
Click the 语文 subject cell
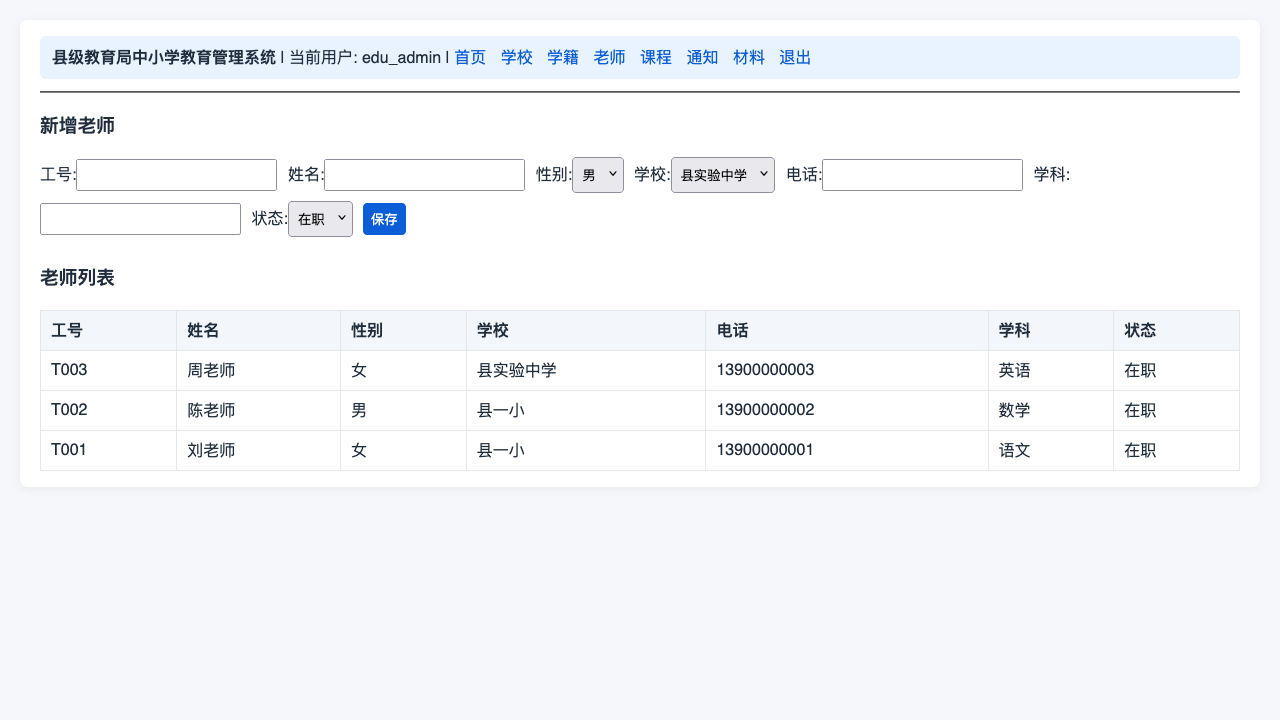pos(1051,450)
